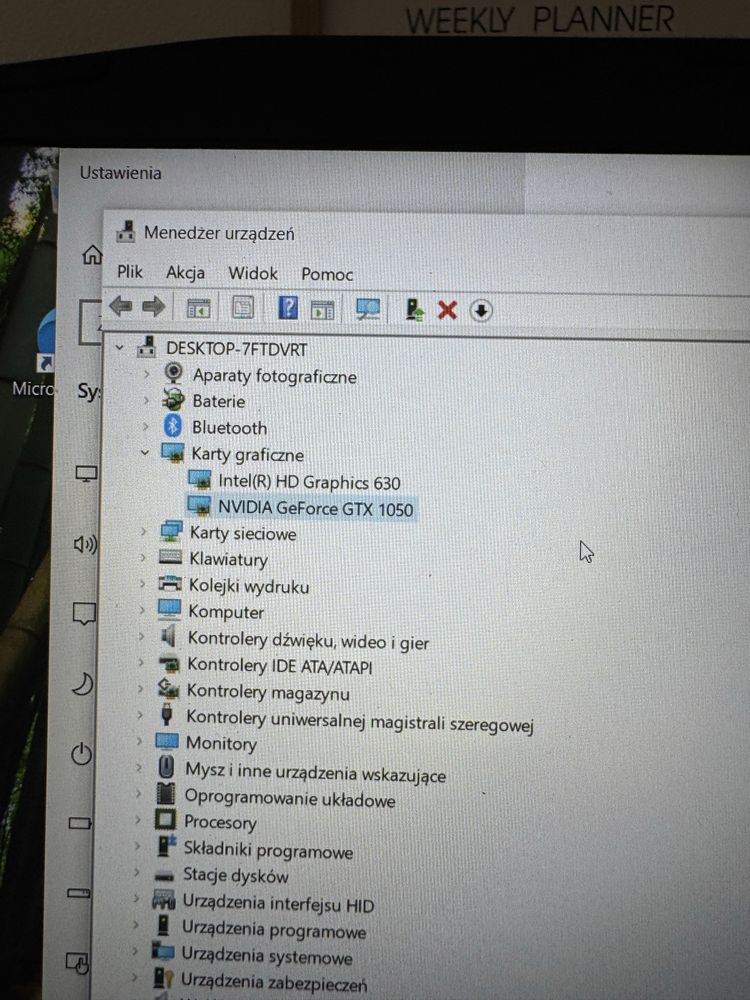Click the drive icon next to Stacje dysków
Image resolution: width=750 pixels, height=1000 pixels.
[x=164, y=875]
